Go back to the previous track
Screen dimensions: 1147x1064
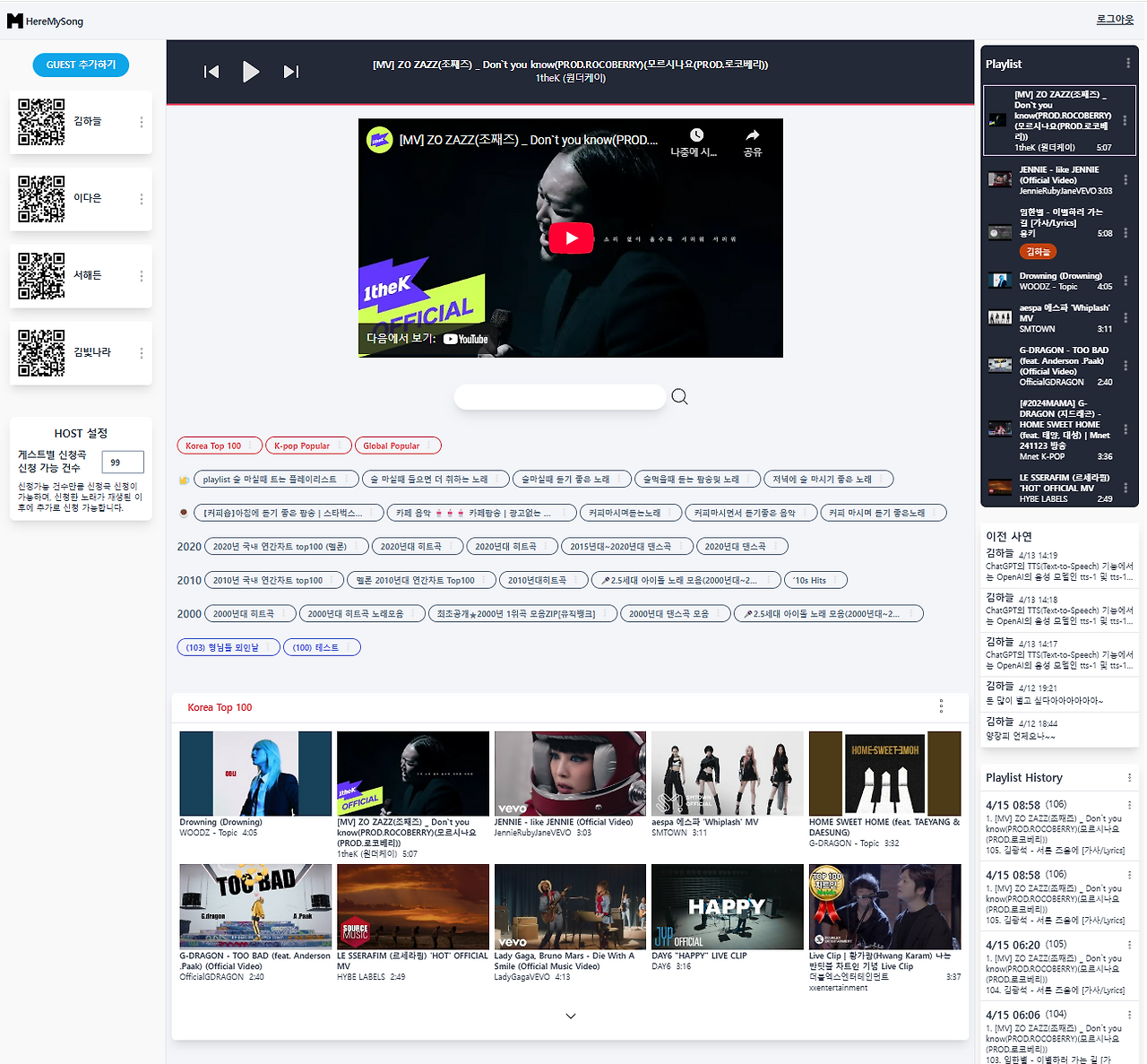[x=211, y=72]
